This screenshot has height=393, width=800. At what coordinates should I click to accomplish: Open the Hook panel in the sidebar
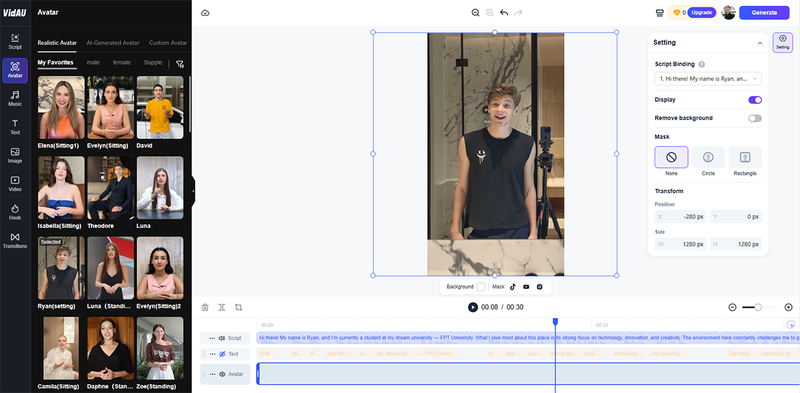pyautogui.click(x=15, y=212)
